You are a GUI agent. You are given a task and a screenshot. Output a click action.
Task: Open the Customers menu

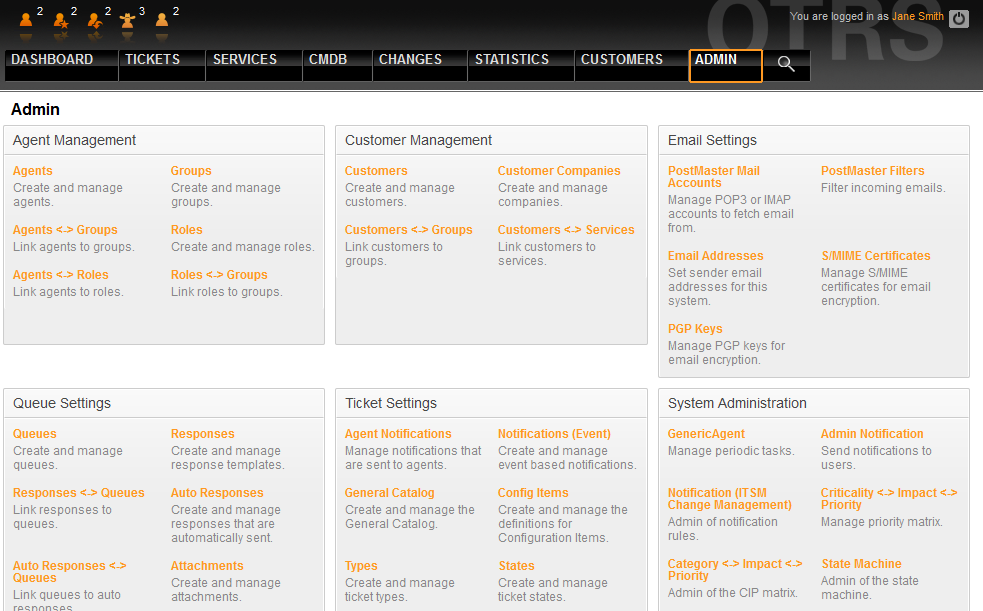click(x=621, y=60)
